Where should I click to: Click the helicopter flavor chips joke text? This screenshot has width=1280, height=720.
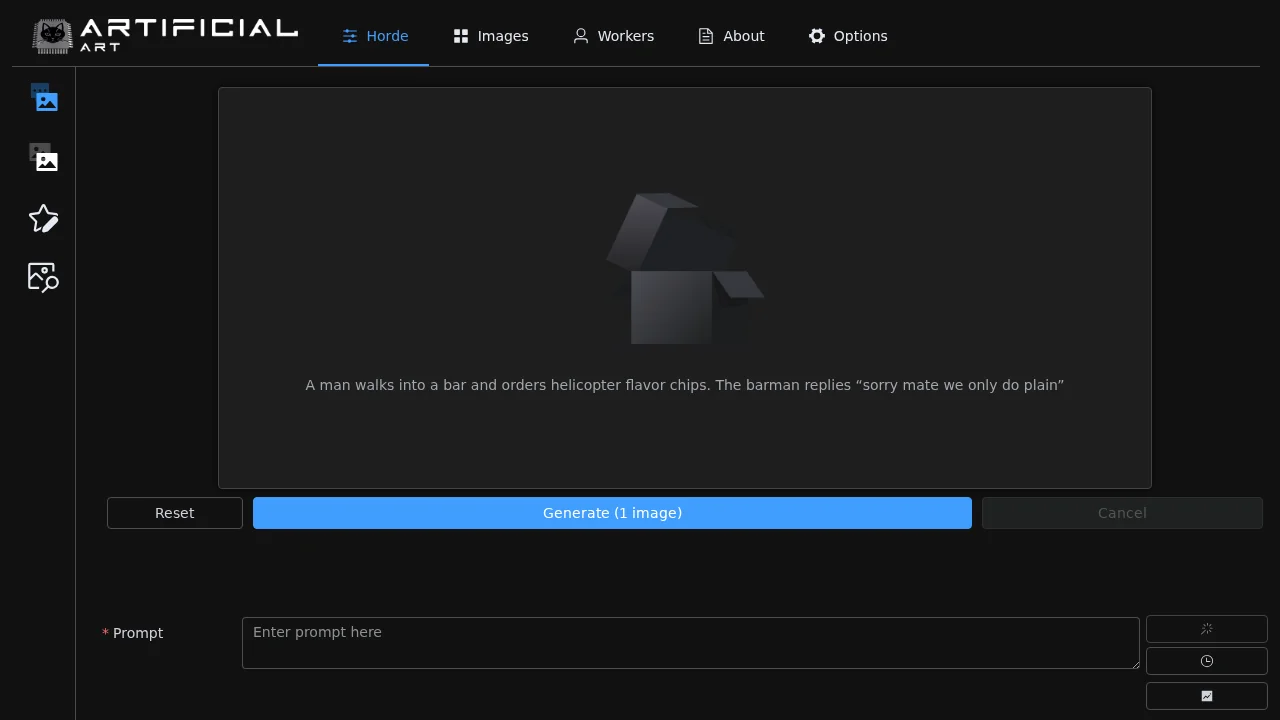684,385
